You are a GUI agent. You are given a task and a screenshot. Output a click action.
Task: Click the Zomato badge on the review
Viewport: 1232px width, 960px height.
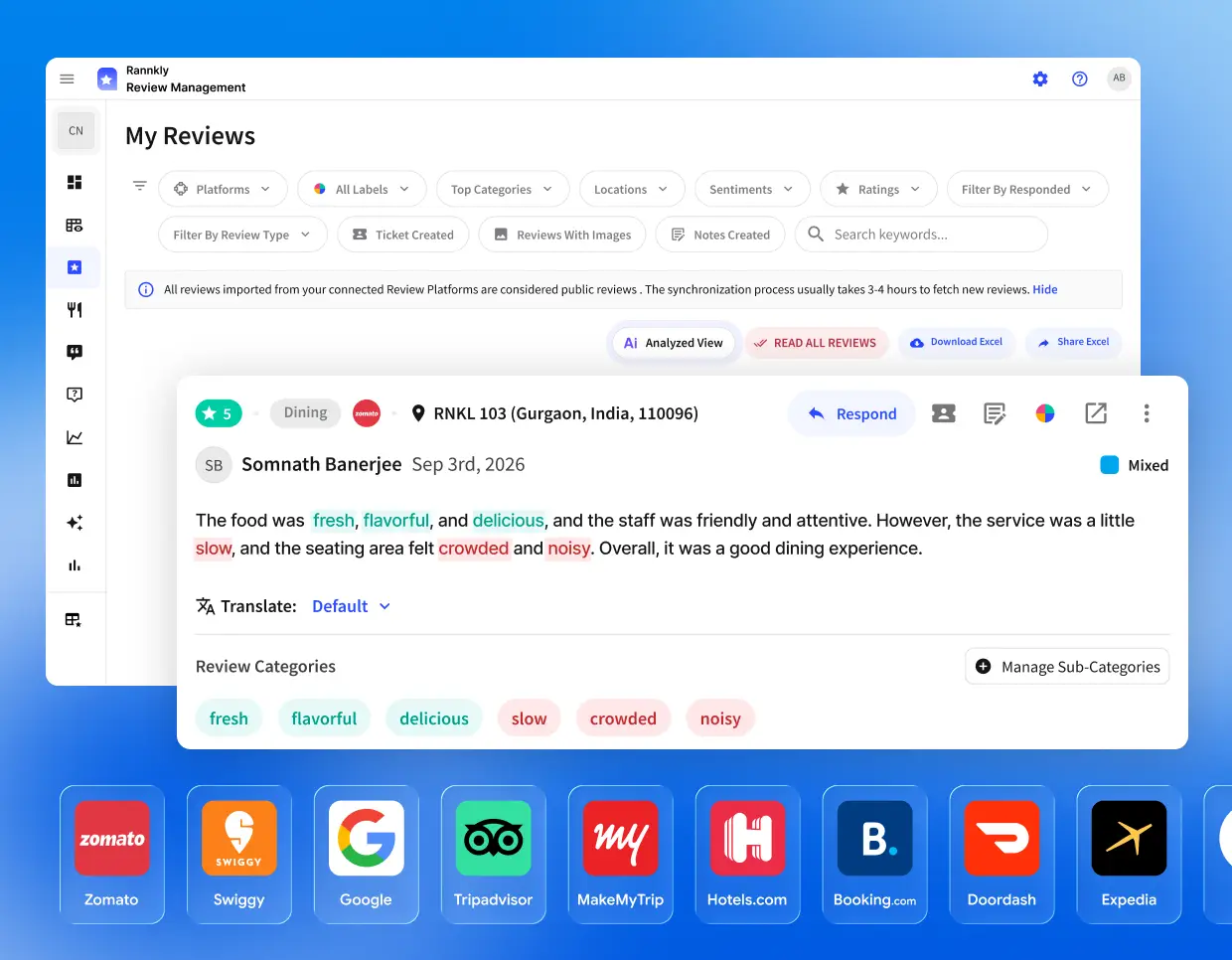tap(367, 413)
